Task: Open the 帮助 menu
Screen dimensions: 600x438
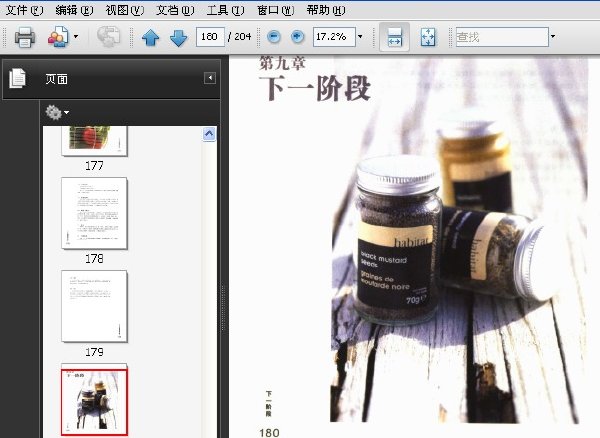Action: tap(326, 10)
